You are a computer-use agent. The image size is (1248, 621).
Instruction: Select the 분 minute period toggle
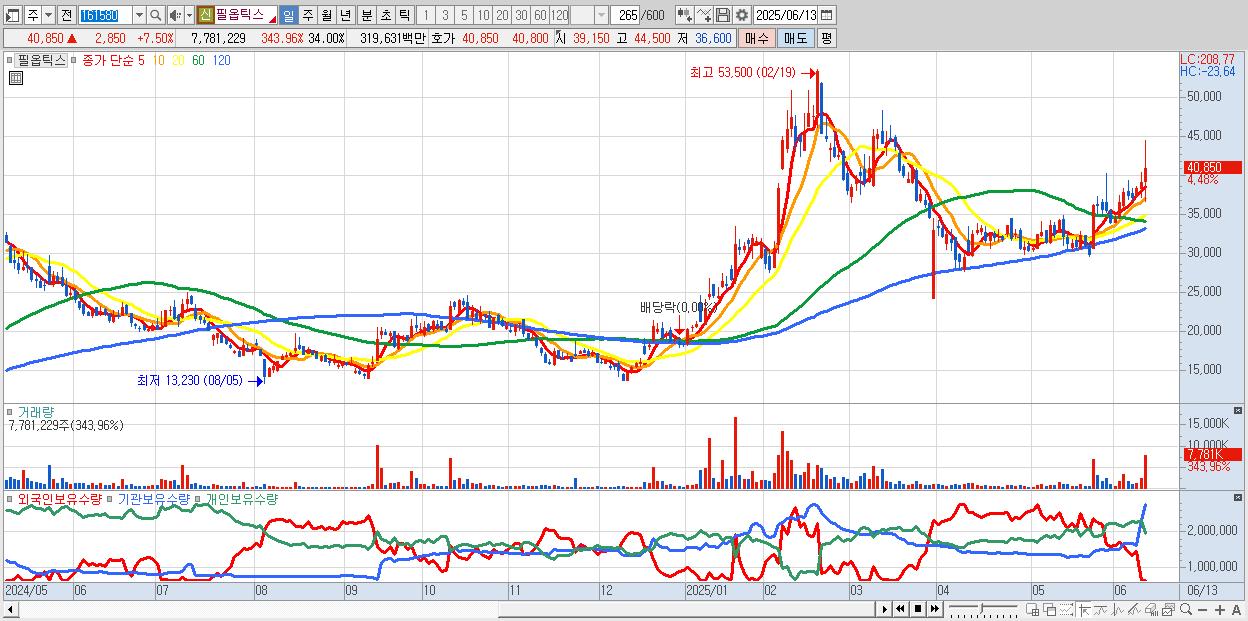366,15
